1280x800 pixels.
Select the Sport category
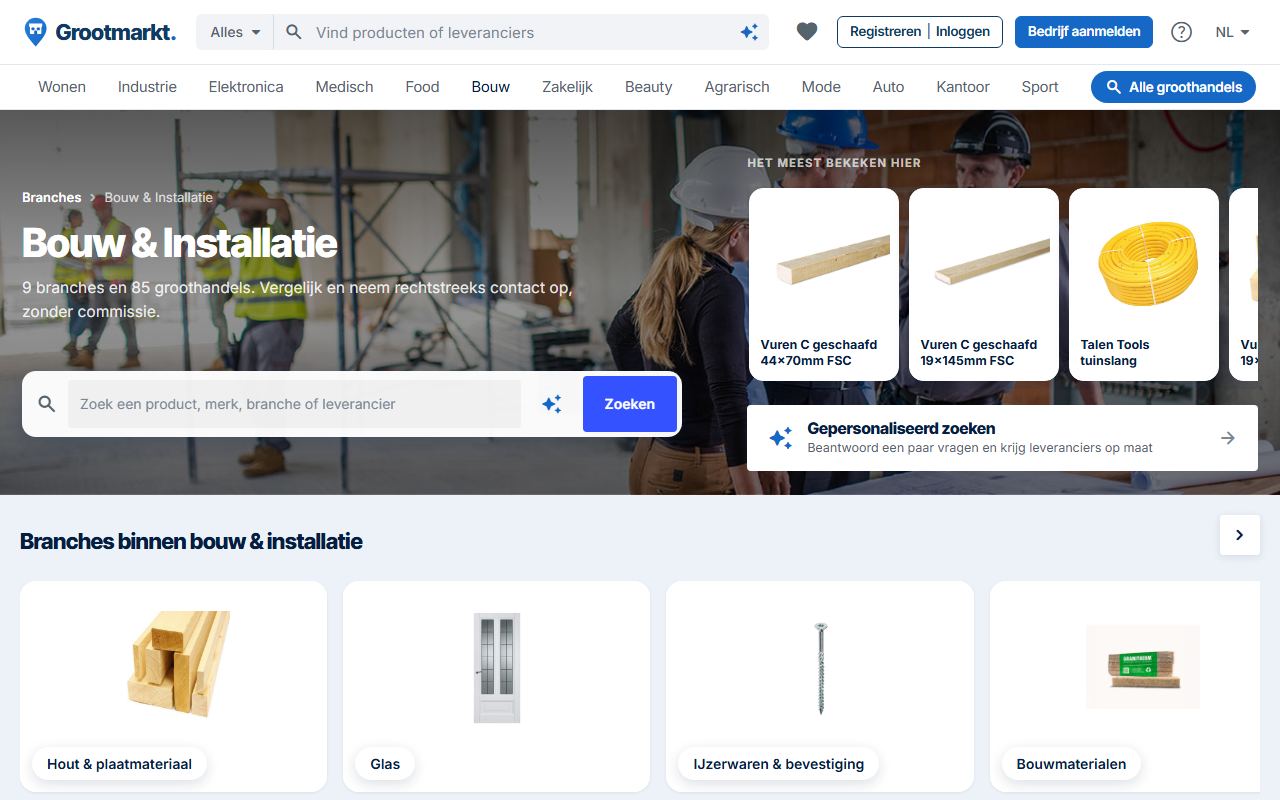coord(1040,87)
